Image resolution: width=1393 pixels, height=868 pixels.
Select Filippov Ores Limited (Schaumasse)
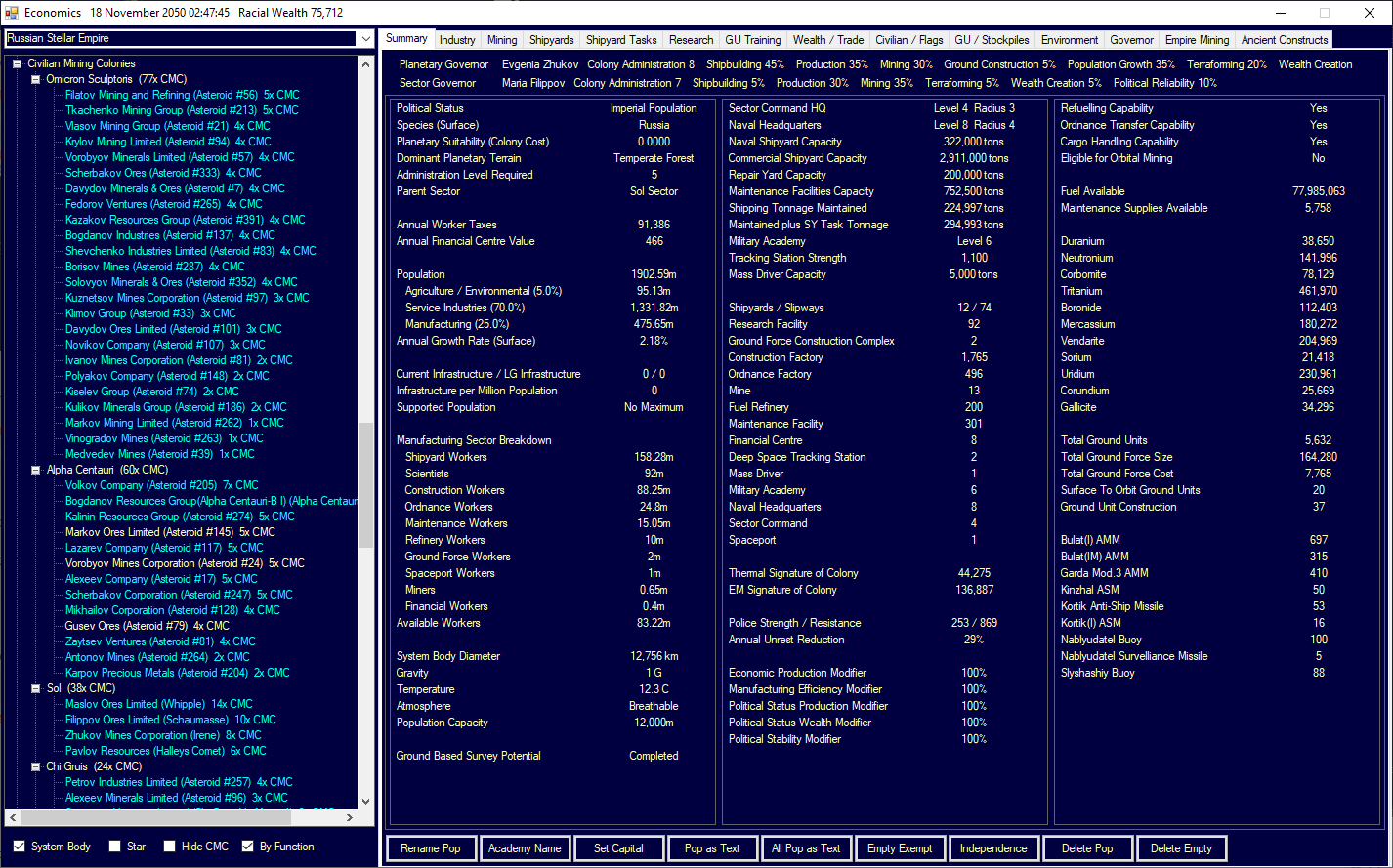171,720
